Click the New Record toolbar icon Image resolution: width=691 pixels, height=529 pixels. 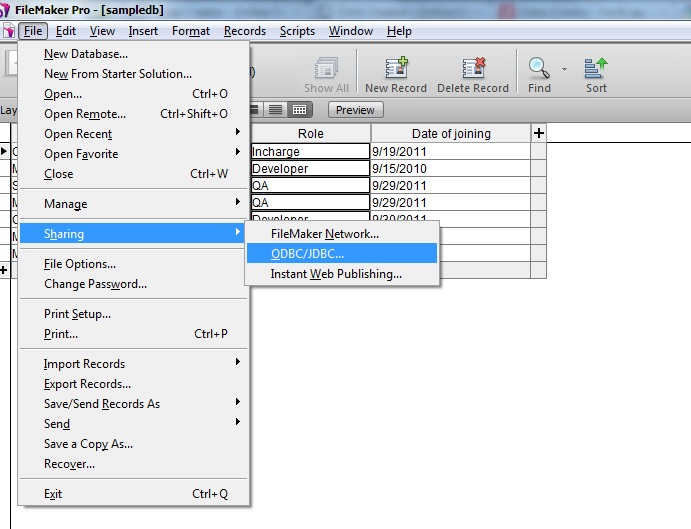396,67
